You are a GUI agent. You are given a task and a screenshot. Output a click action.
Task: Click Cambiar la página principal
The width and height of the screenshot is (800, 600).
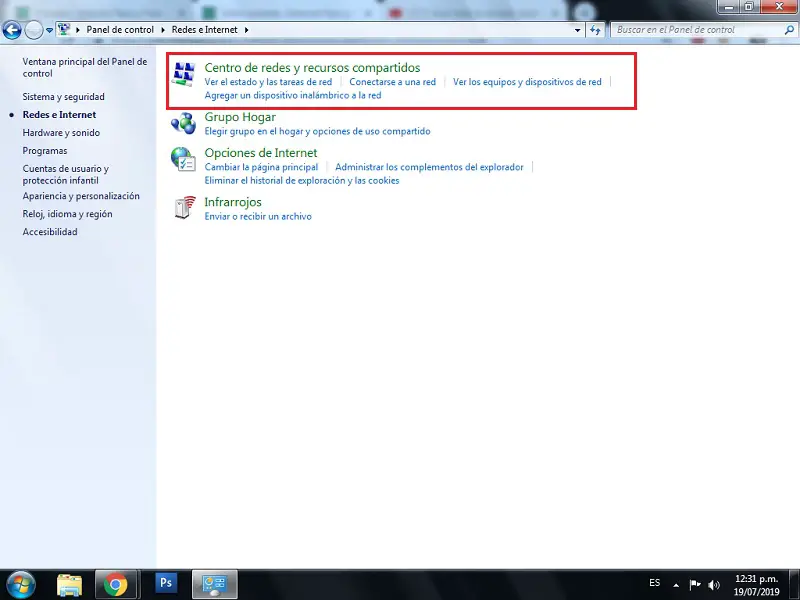(261, 167)
